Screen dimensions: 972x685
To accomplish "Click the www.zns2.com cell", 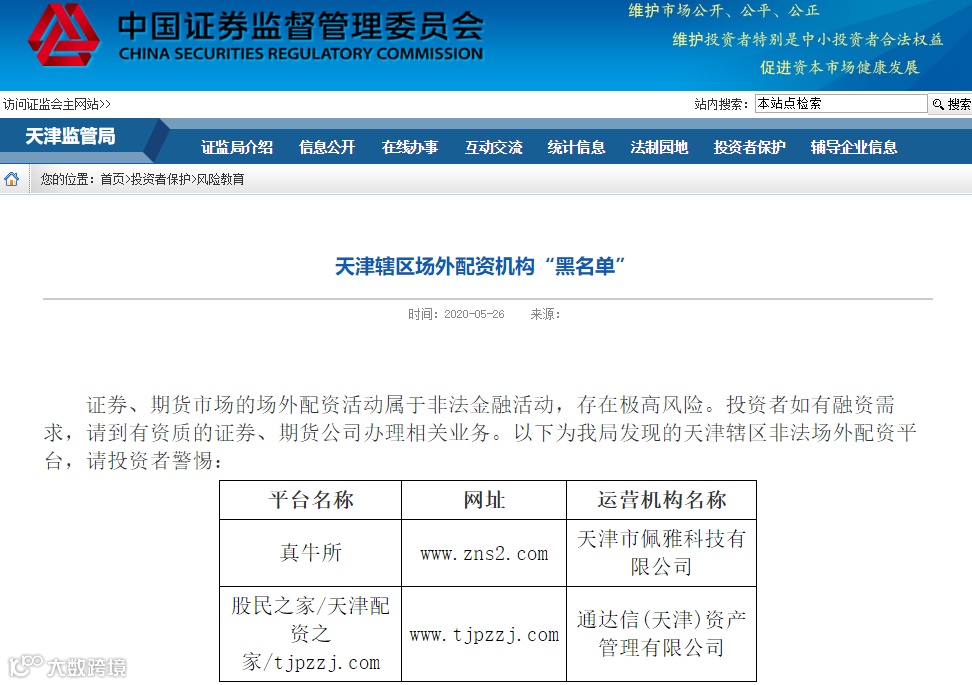I will pyautogui.click(x=484, y=553).
